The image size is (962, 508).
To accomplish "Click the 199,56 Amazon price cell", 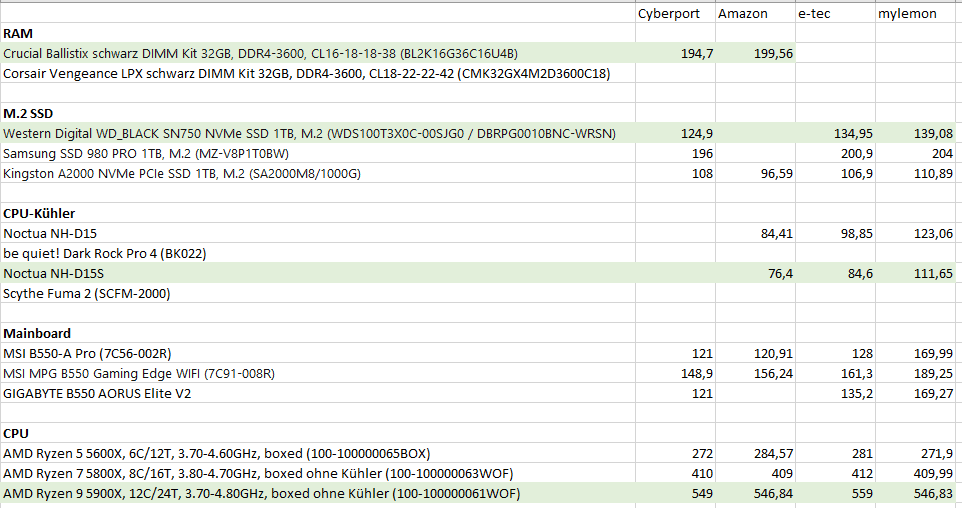I will [755, 53].
